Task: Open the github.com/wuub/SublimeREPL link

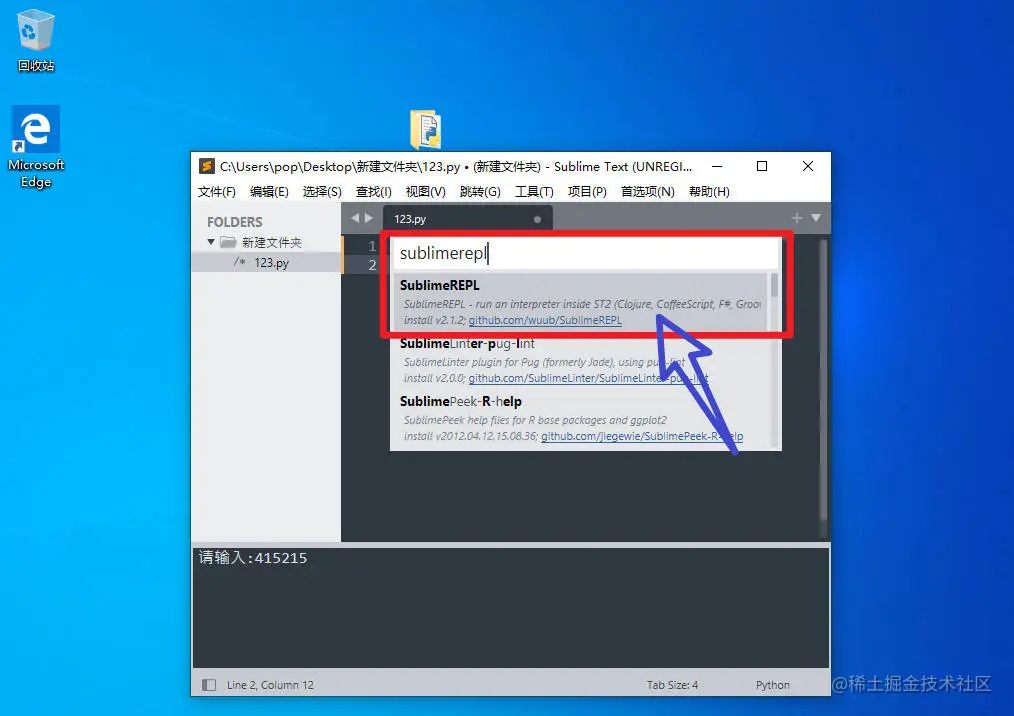Action: (545, 320)
